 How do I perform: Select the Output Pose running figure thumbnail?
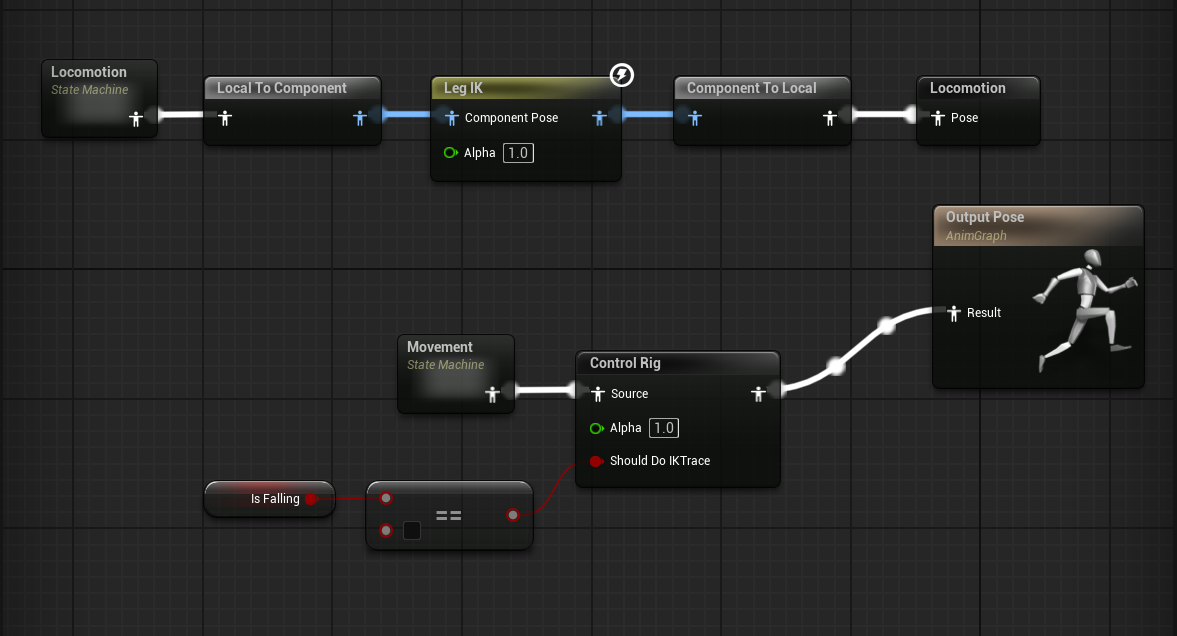pyautogui.click(x=1085, y=311)
